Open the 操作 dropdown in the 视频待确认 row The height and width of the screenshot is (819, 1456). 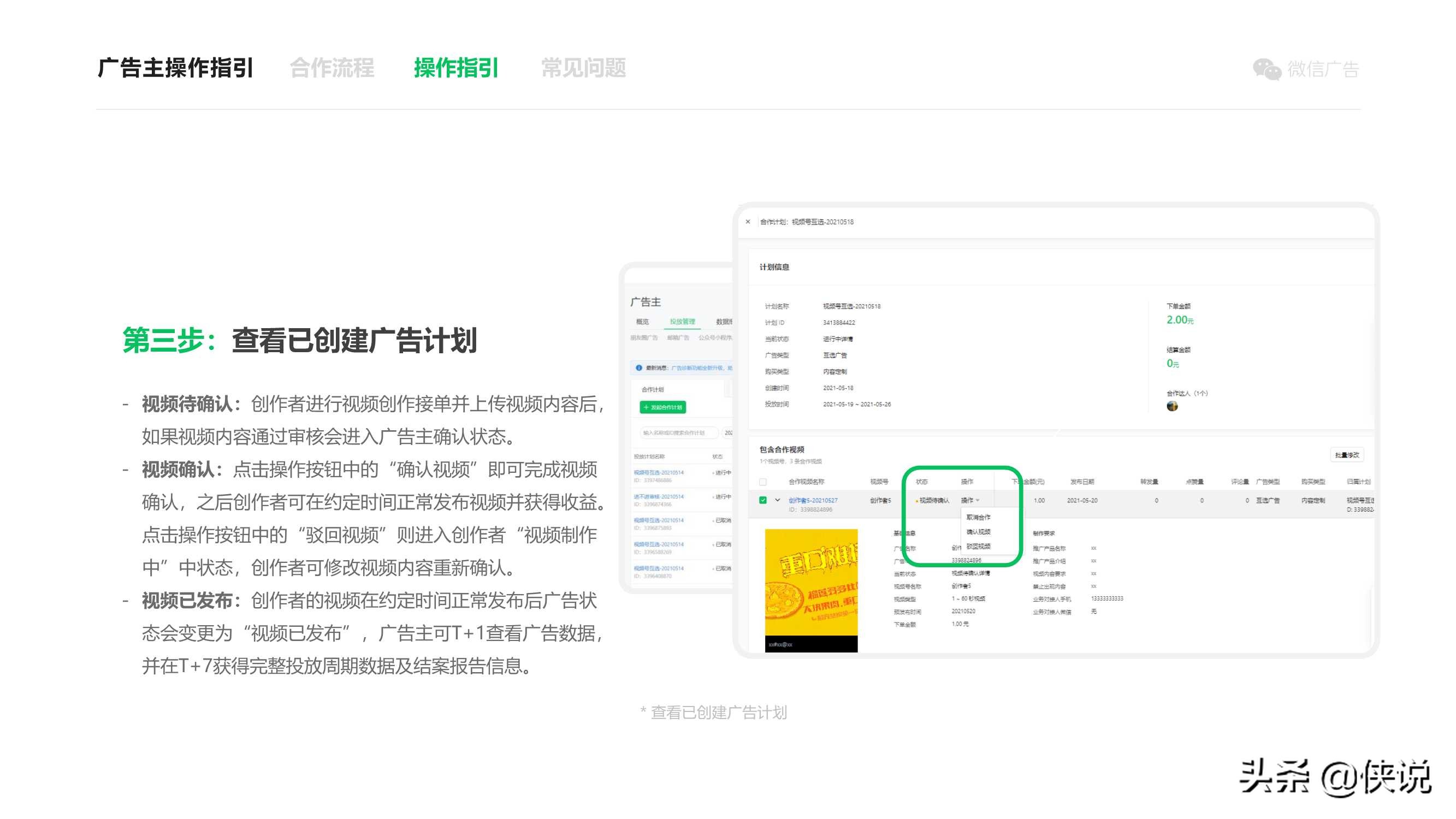(x=970, y=500)
